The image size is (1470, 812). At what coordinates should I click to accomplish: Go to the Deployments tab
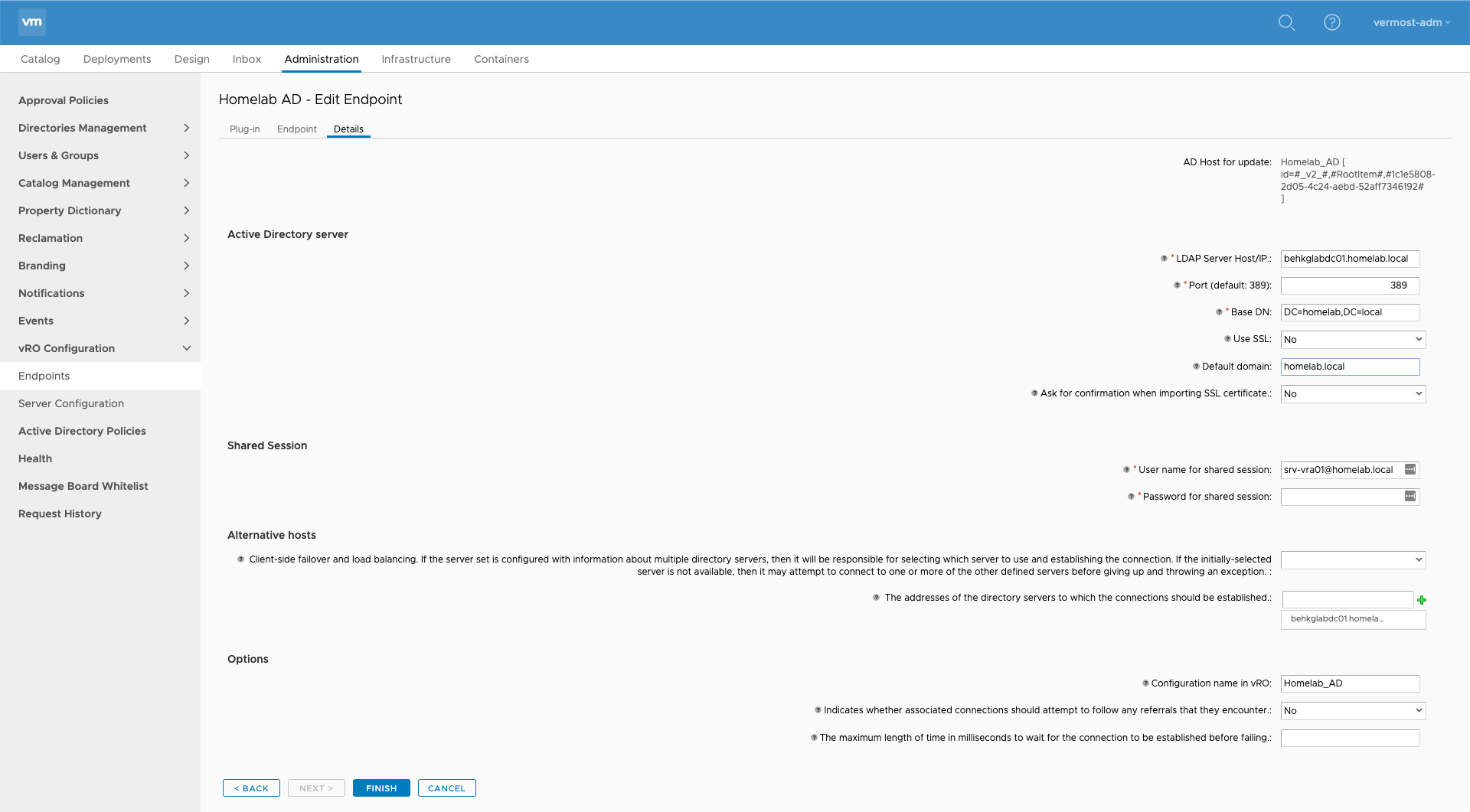(117, 59)
